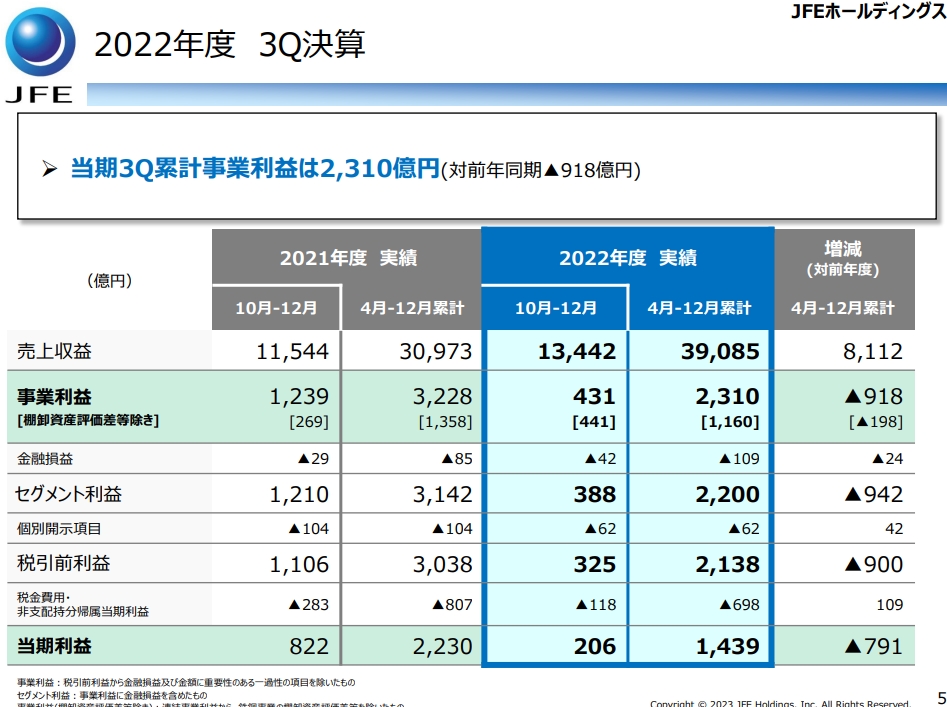The width and height of the screenshot is (947, 707).
Task: Click the JFEホールディングス label top right
Action: pyautogui.click(x=866, y=10)
